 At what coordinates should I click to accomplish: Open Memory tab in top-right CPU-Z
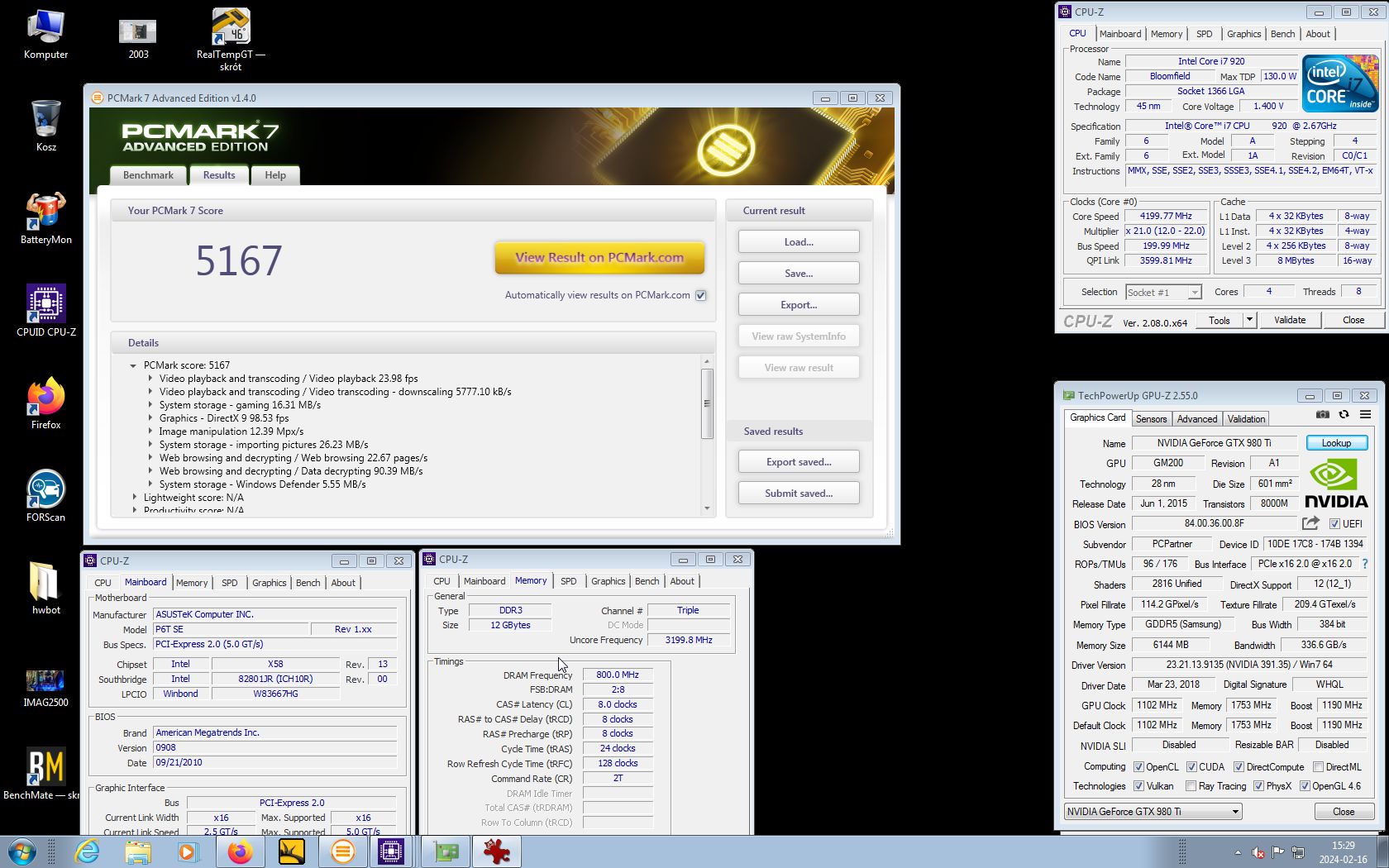coord(1166,34)
